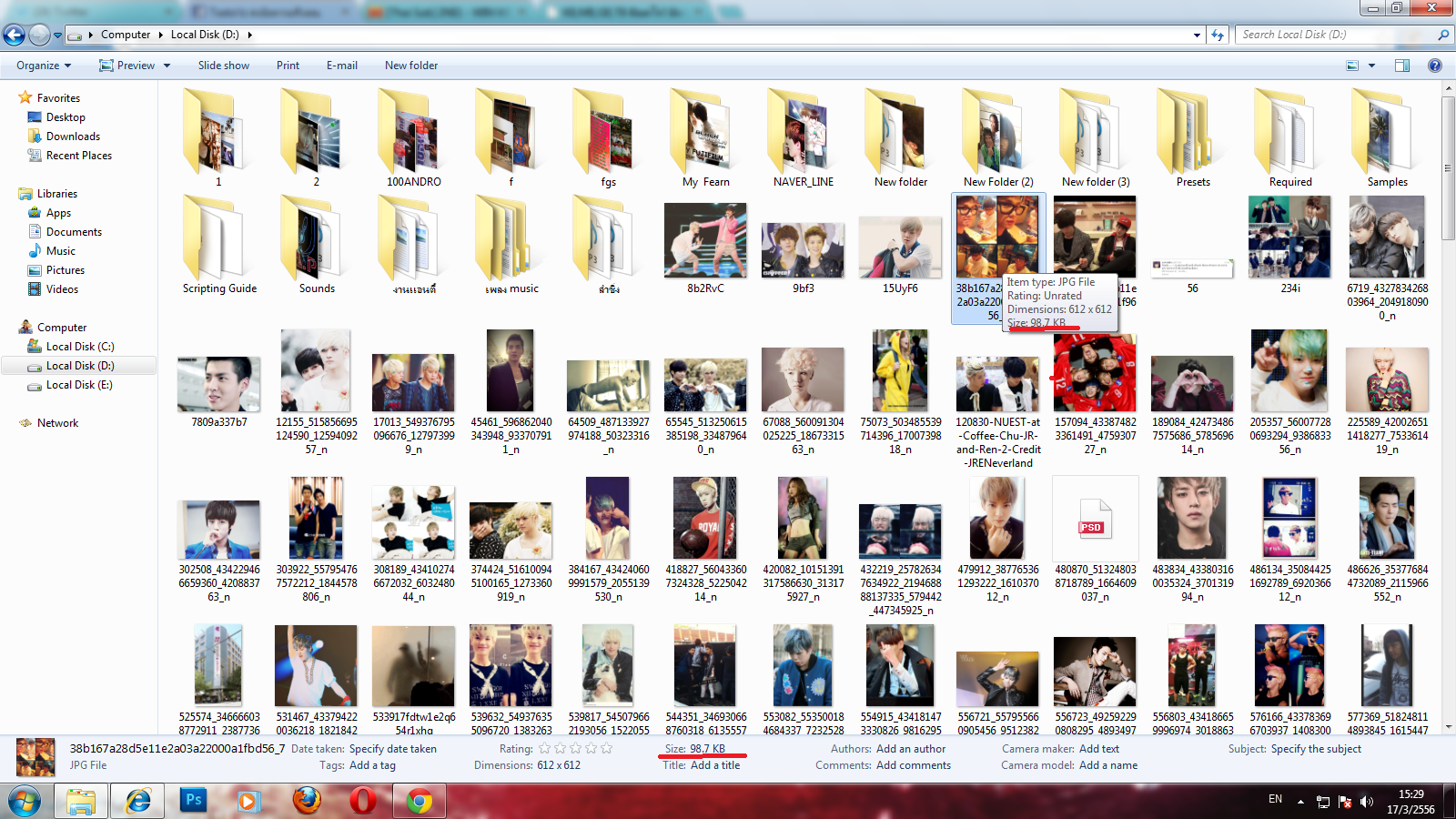Open the Photoshop icon in the taskbar
The image size is (1456, 819).
pyautogui.click(x=194, y=801)
